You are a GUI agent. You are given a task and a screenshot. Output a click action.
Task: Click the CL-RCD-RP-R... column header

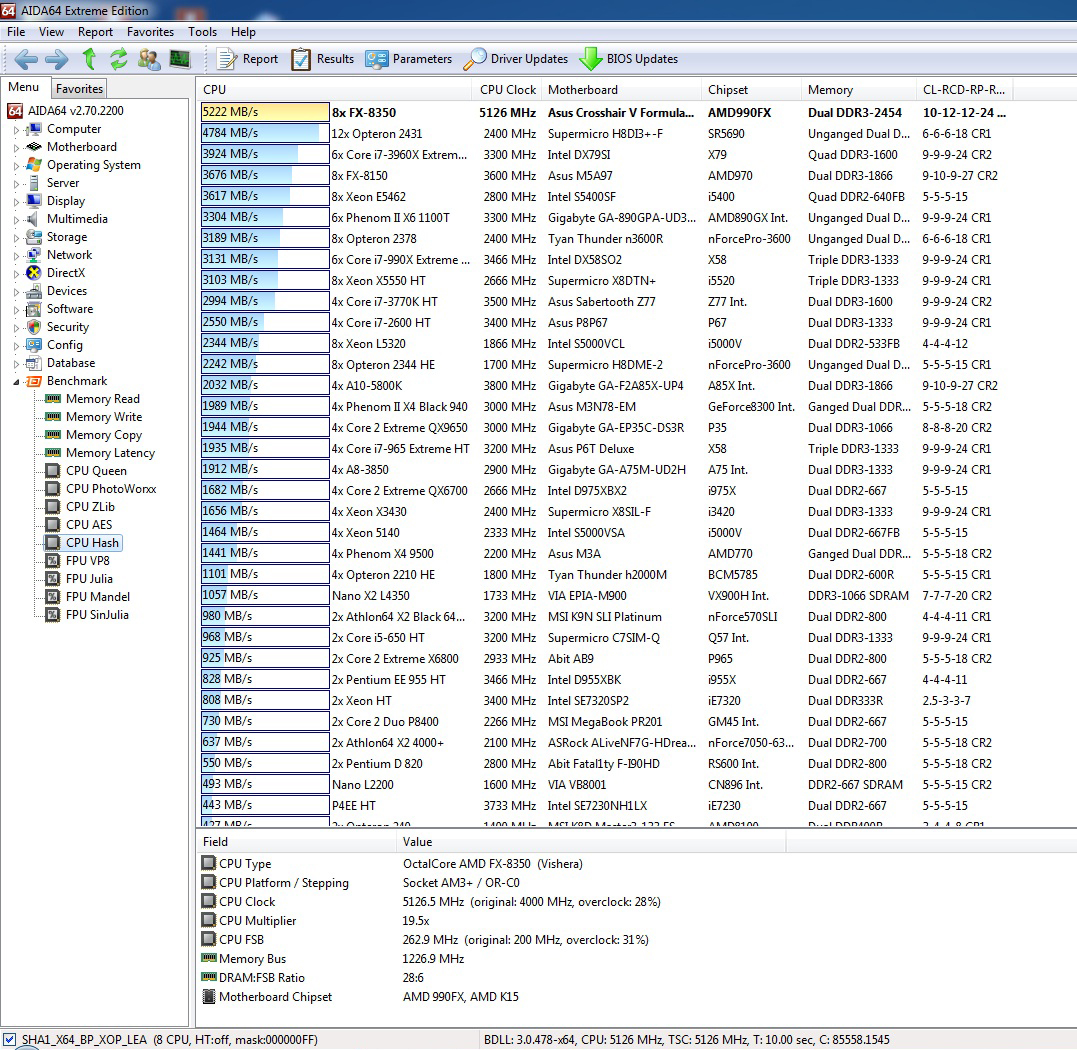tap(964, 89)
